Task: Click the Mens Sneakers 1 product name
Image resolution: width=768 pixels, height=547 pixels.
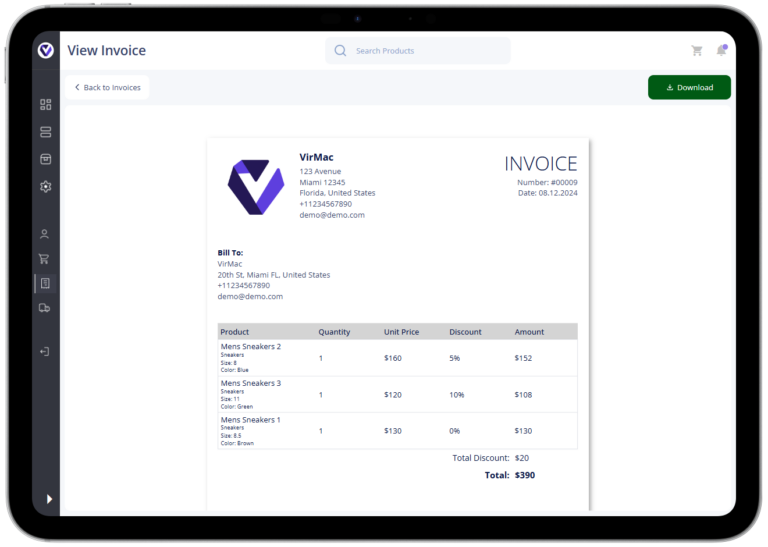Action: tap(250, 420)
